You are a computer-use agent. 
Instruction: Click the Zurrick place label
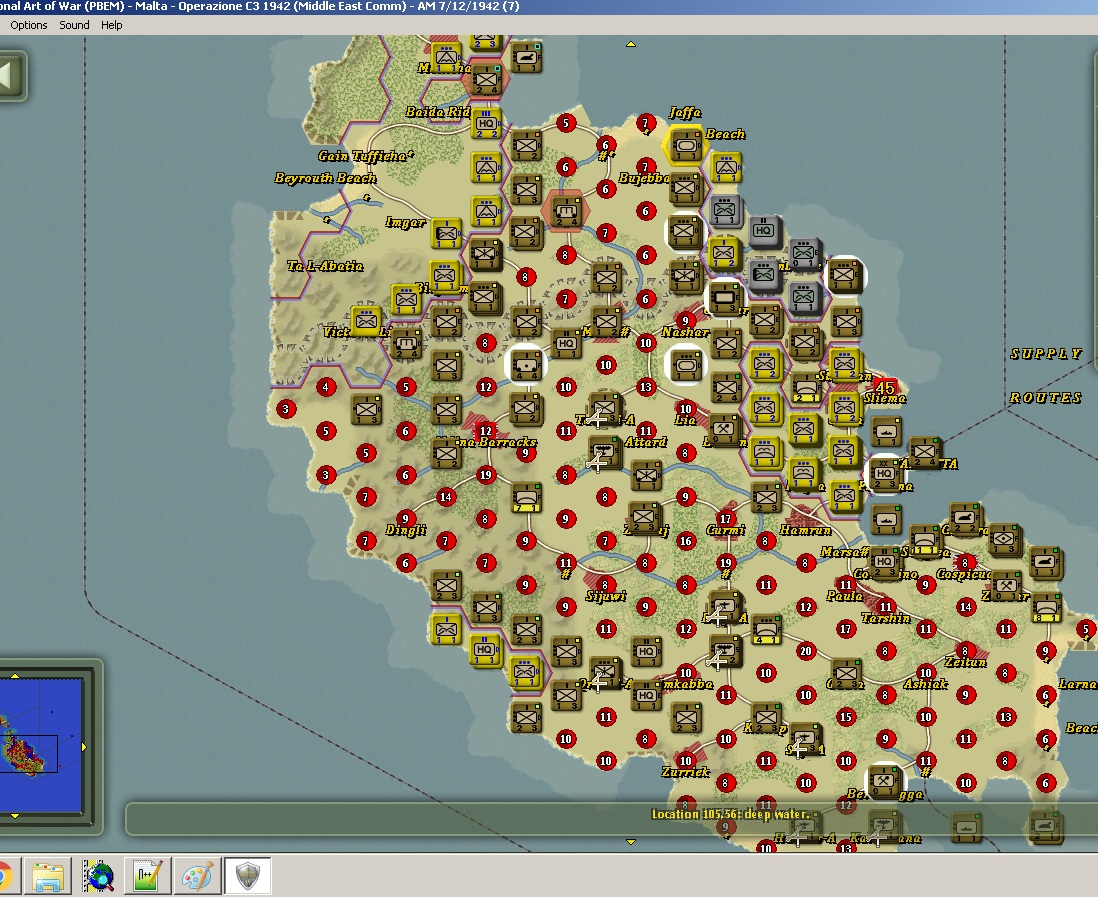pyautogui.click(x=686, y=772)
